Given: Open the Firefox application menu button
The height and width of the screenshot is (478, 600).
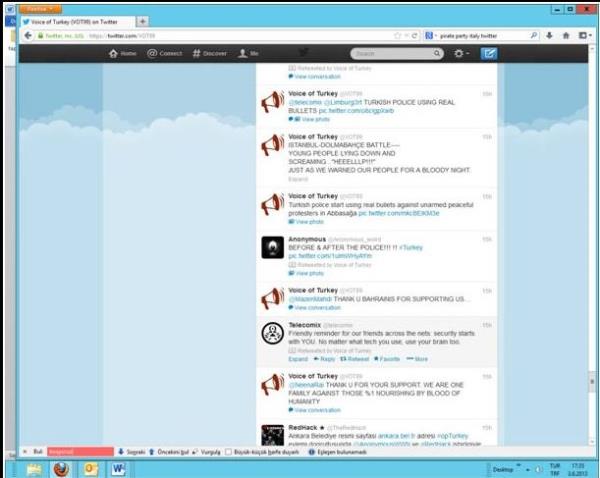Looking at the screenshot, I should point(40,9).
